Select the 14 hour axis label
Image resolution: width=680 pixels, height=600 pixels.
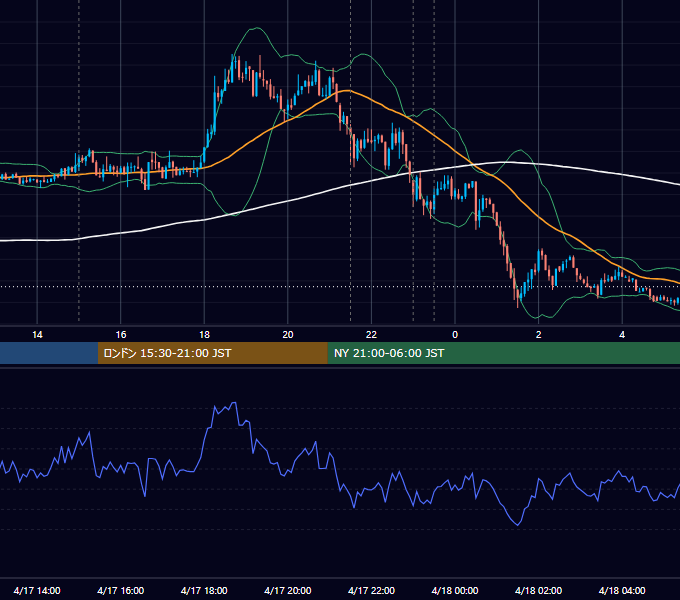pos(37,335)
